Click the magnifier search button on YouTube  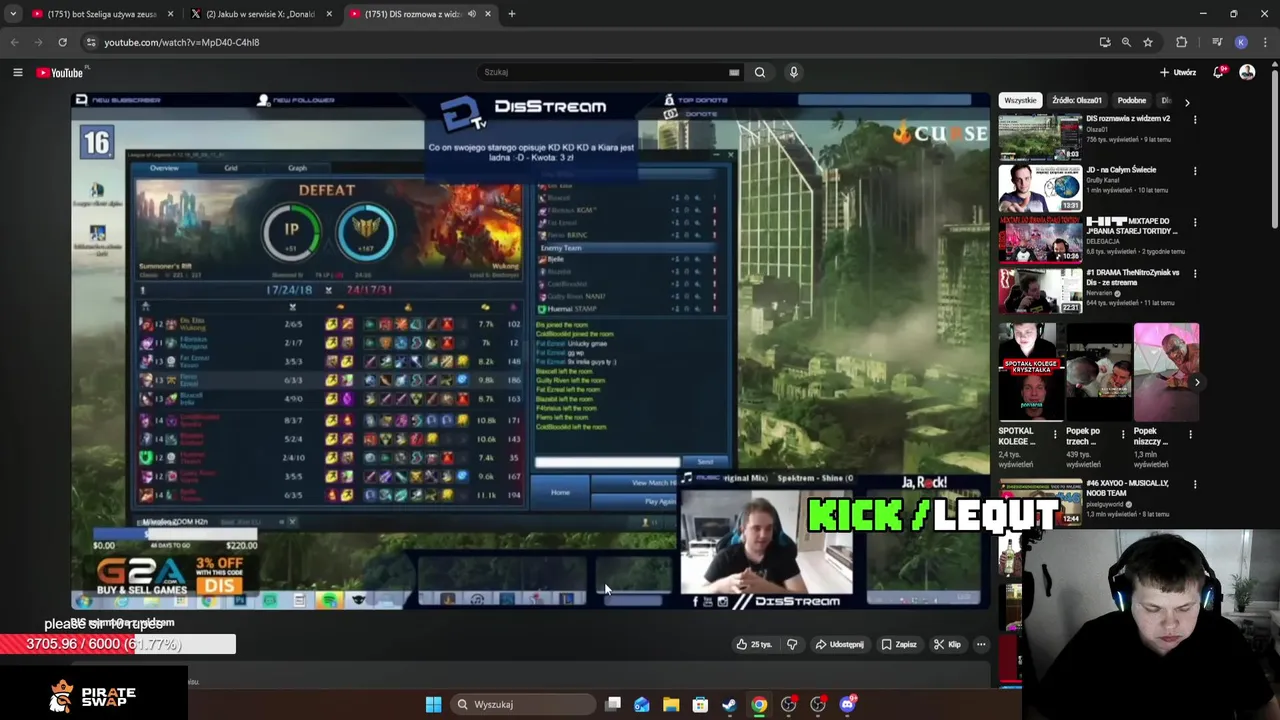[760, 72]
